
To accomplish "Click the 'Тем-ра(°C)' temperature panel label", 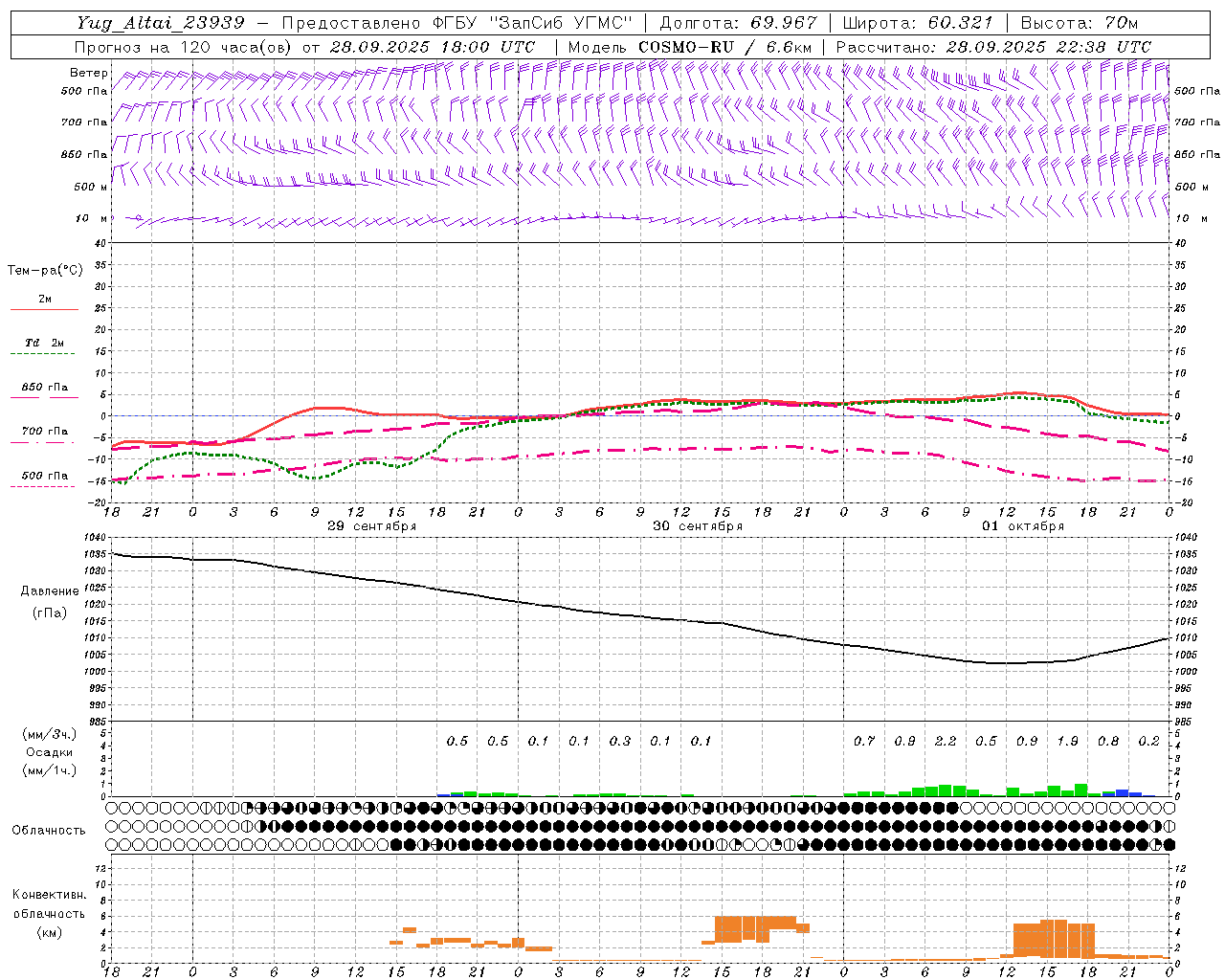I will [45, 270].
